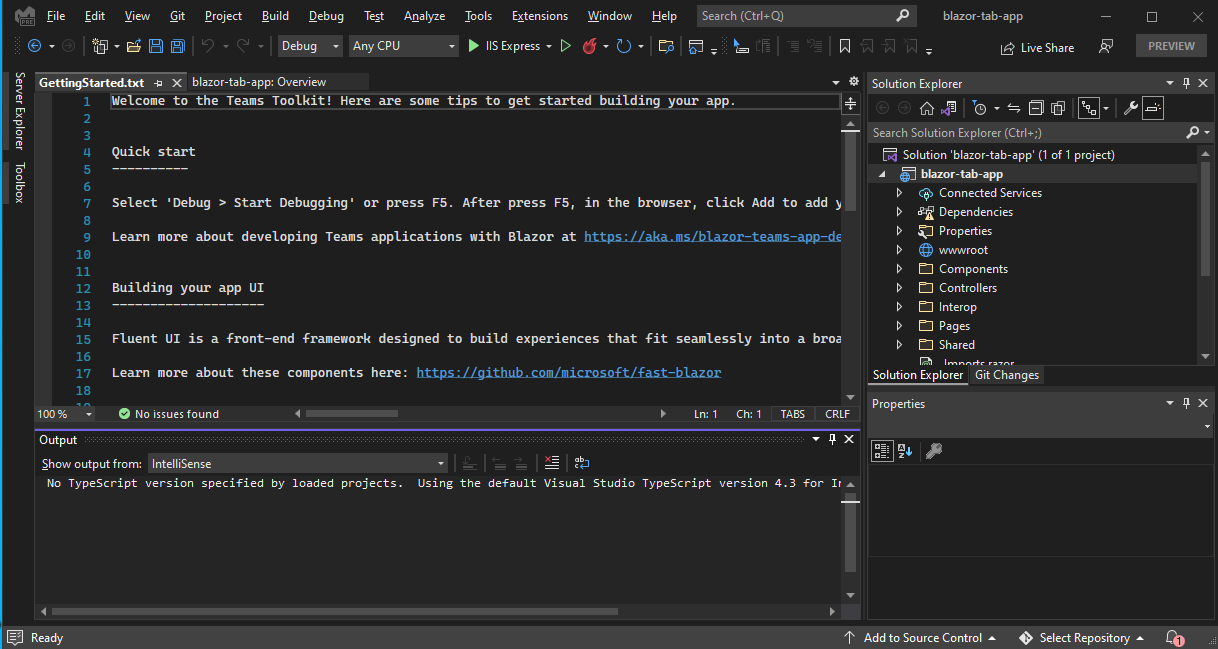The image size is (1218, 649).
Task: Open Properties wrench icon in Solution Explorer
Action: click(x=1131, y=108)
